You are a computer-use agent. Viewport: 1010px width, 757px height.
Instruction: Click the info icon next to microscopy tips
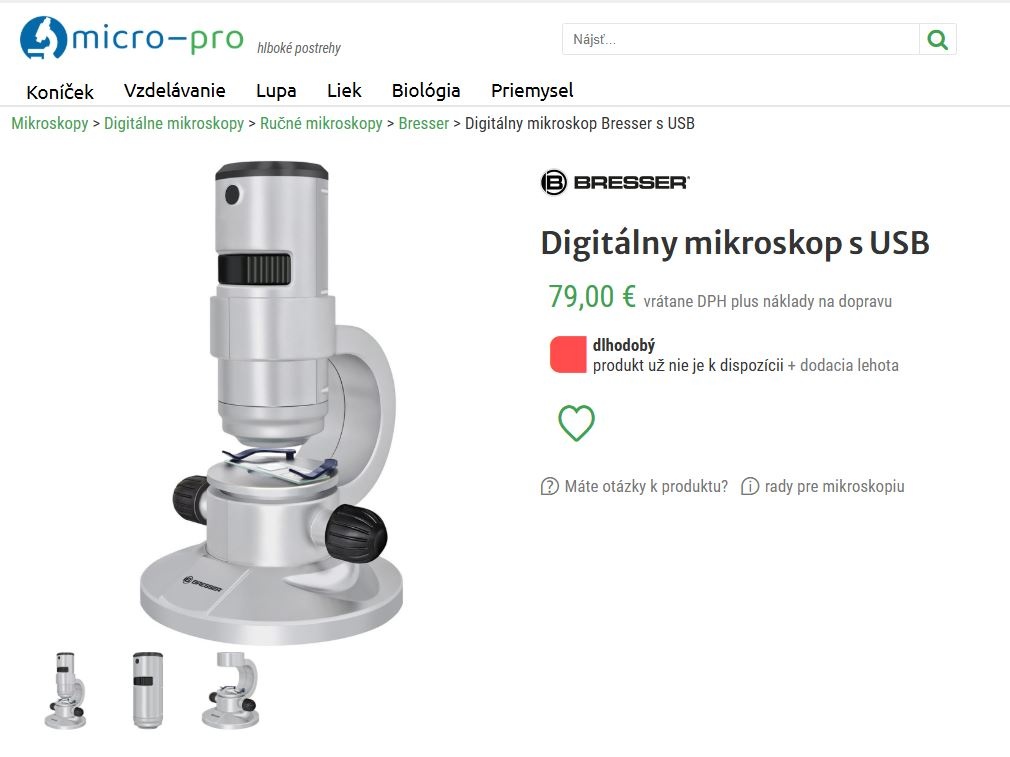point(750,486)
